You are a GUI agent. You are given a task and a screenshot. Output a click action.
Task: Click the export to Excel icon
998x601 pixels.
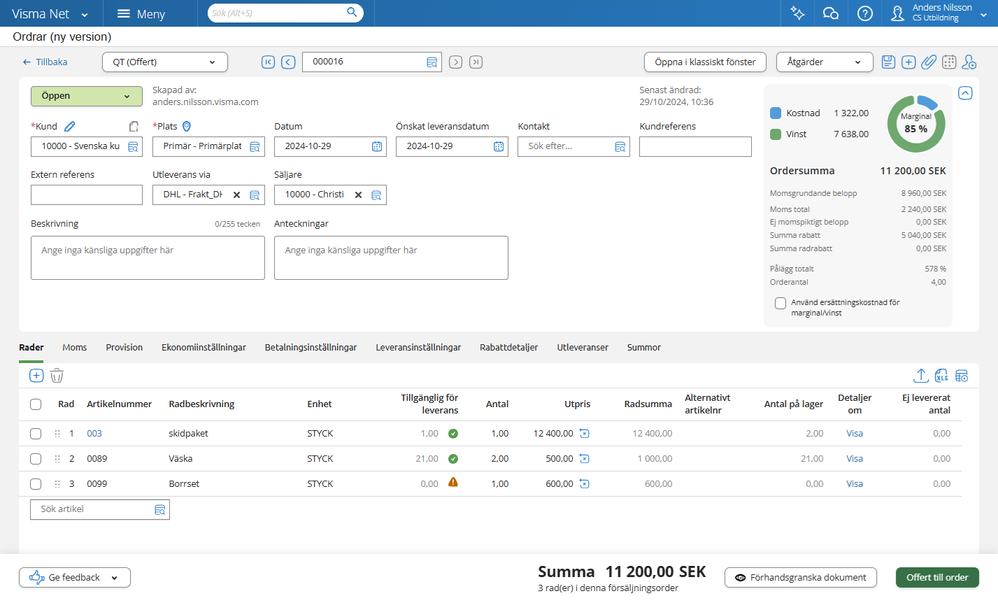coord(941,376)
